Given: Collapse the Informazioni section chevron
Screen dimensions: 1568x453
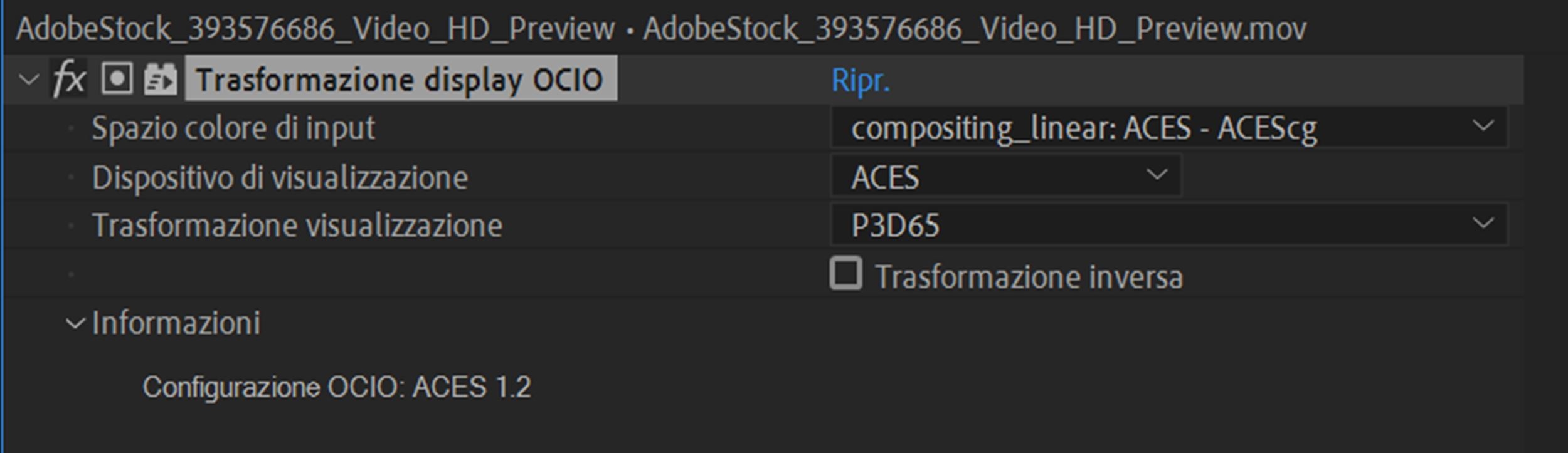Looking at the screenshot, I should [x=75, y=323].
